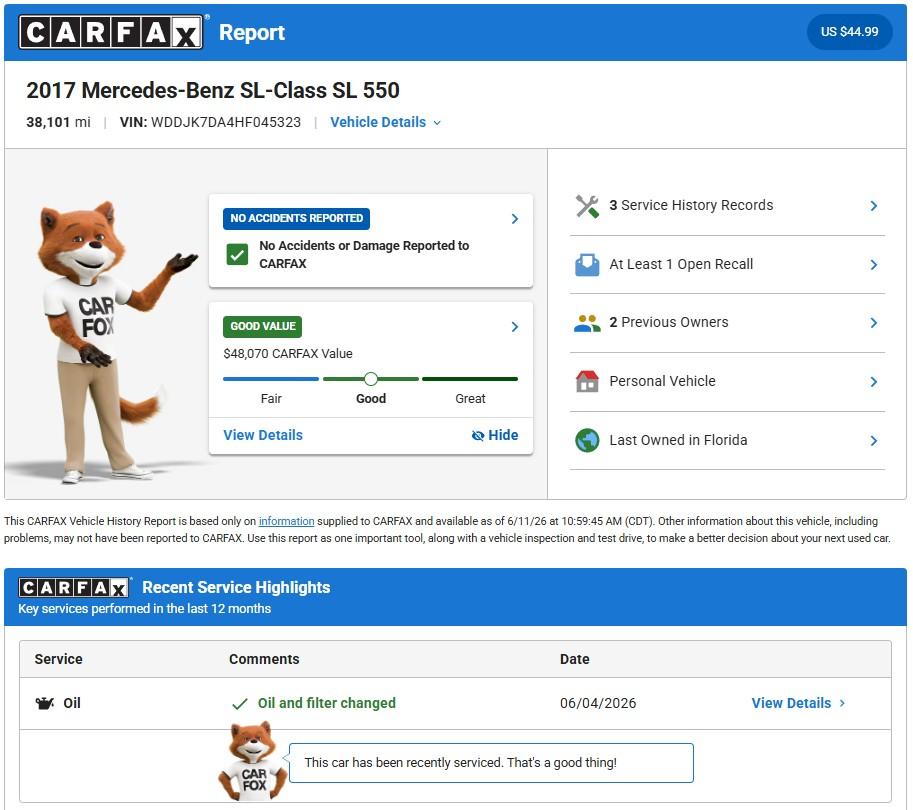Click the CARFAX logo in the header
The image size is (913, 810).
111,32
